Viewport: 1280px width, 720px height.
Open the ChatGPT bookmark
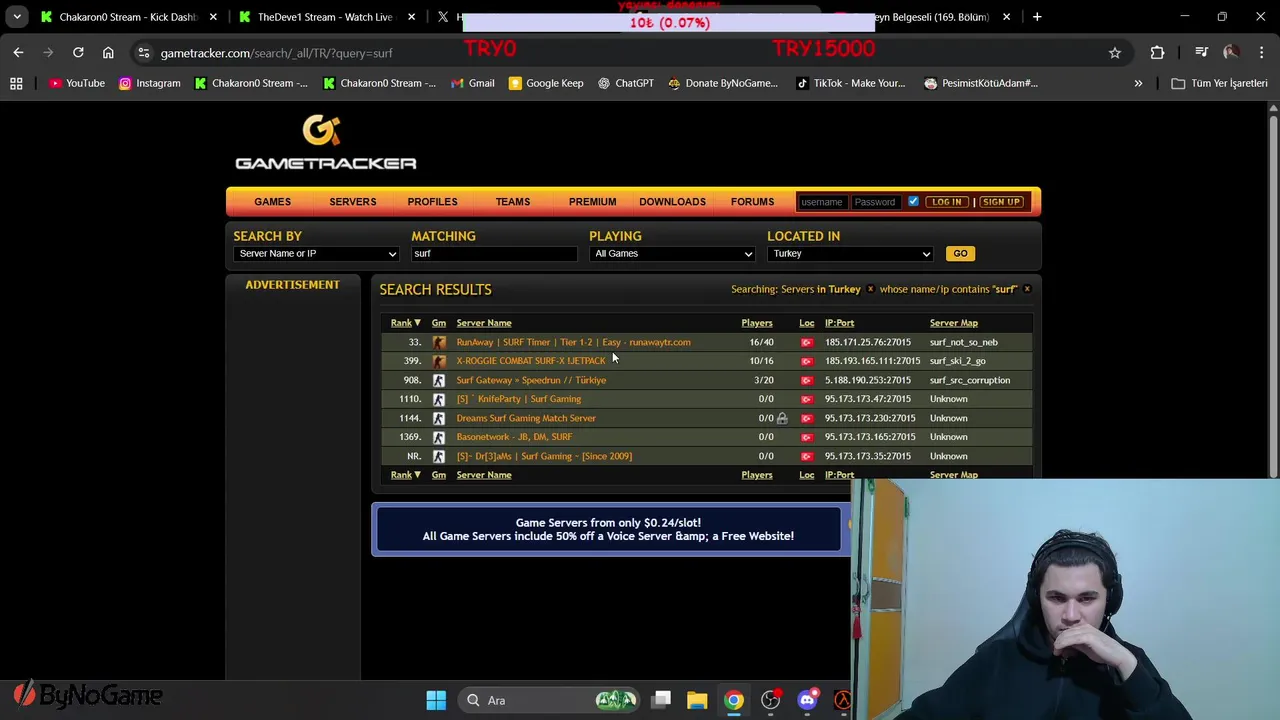click(625, 83)
